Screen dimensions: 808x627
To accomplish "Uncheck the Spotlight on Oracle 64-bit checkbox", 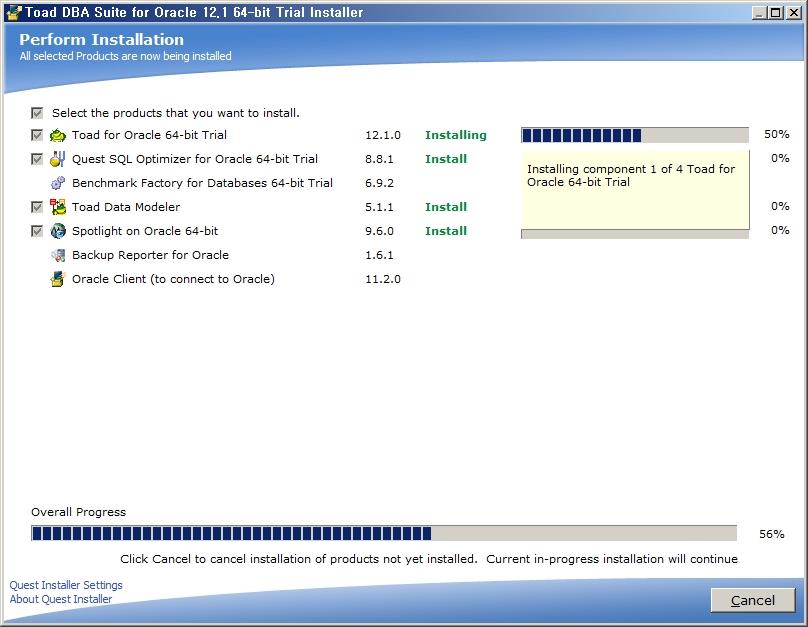I will tap(37, 231).
